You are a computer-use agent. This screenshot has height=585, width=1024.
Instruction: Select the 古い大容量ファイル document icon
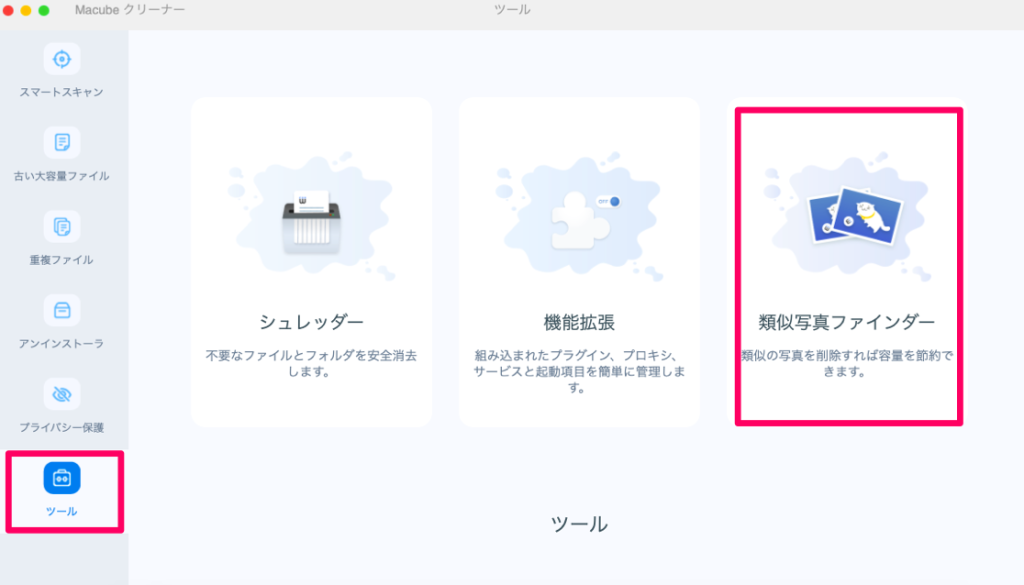coord(62,142)
